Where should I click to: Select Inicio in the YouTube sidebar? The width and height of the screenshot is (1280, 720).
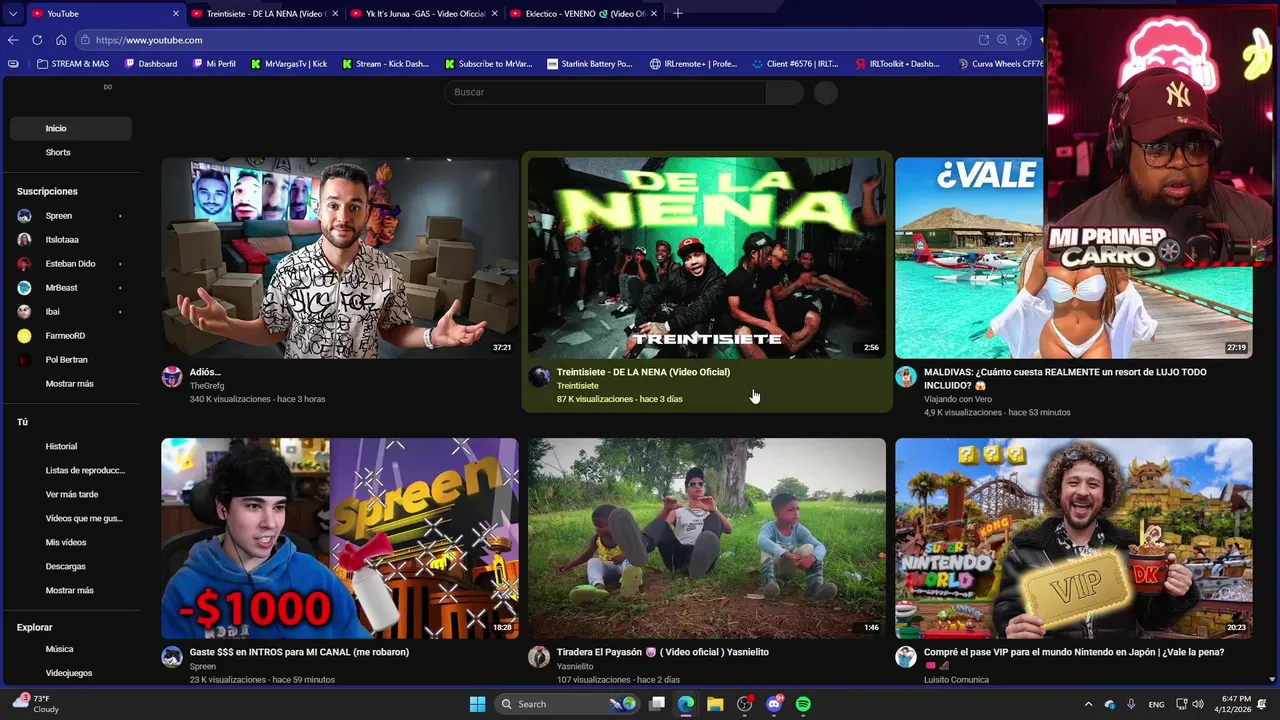click(x=70, y=128)
